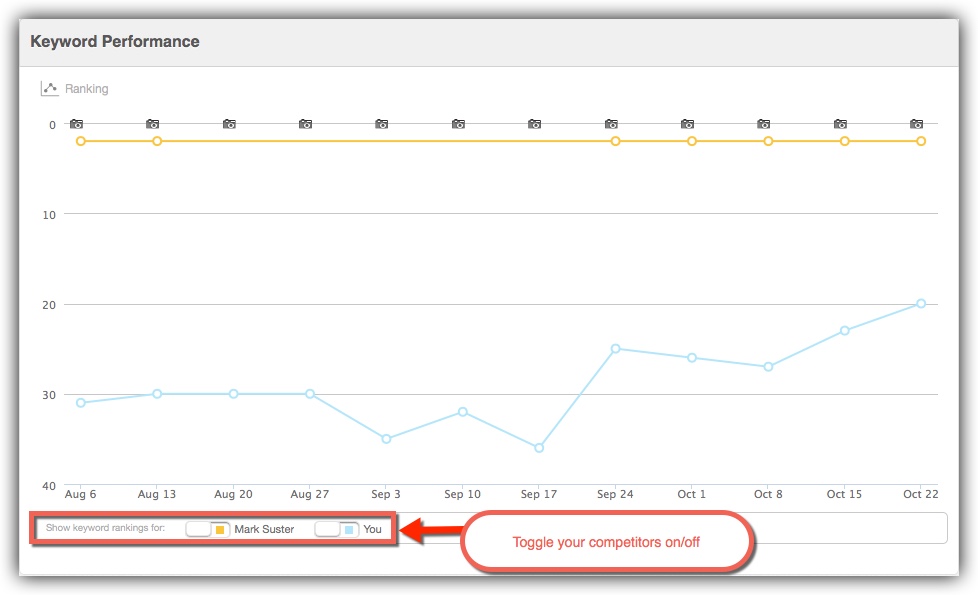Select the 'Oct 15' x-axis label
Image resolution: width=978 pixels, height=595 pixels.
845,494
